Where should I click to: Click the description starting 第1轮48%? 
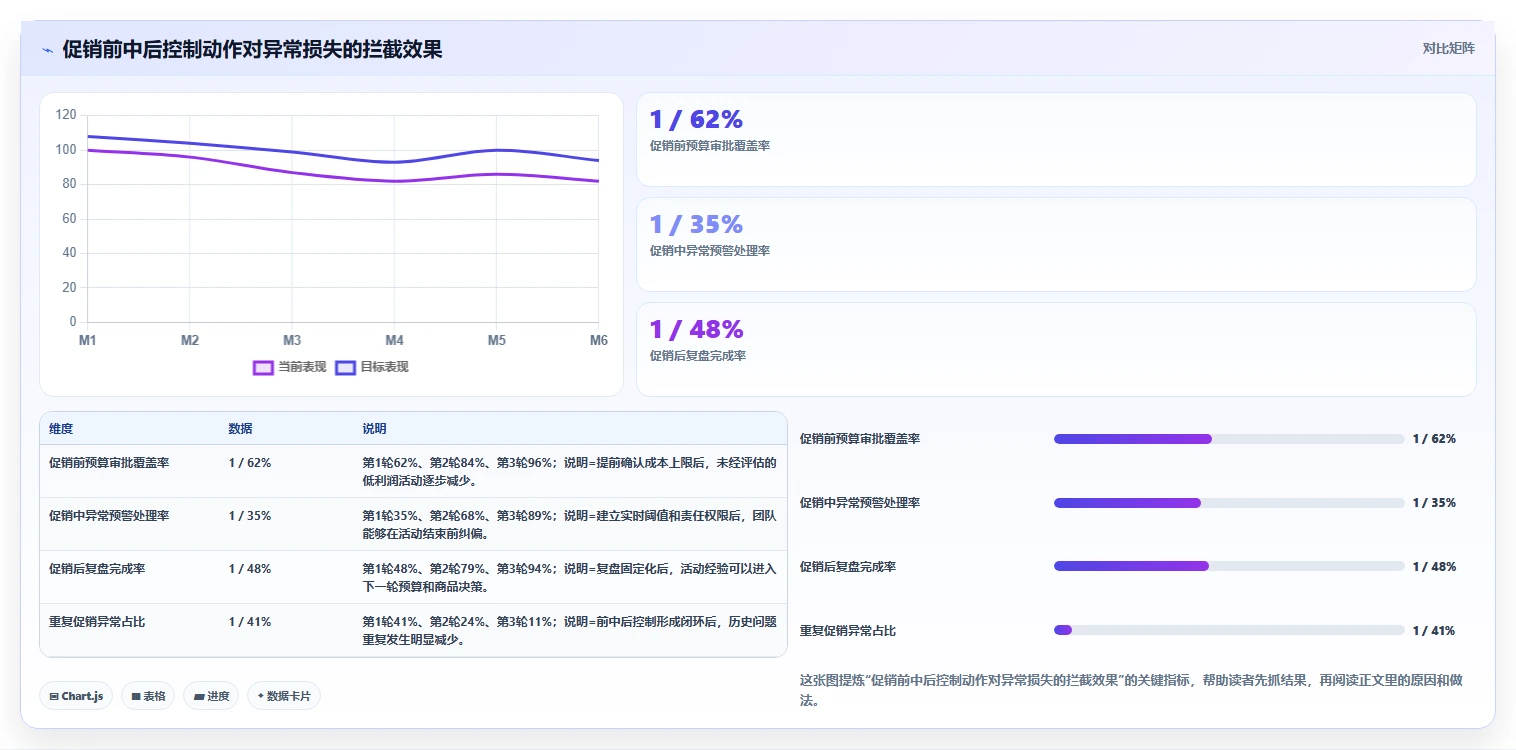pos(569,577)
